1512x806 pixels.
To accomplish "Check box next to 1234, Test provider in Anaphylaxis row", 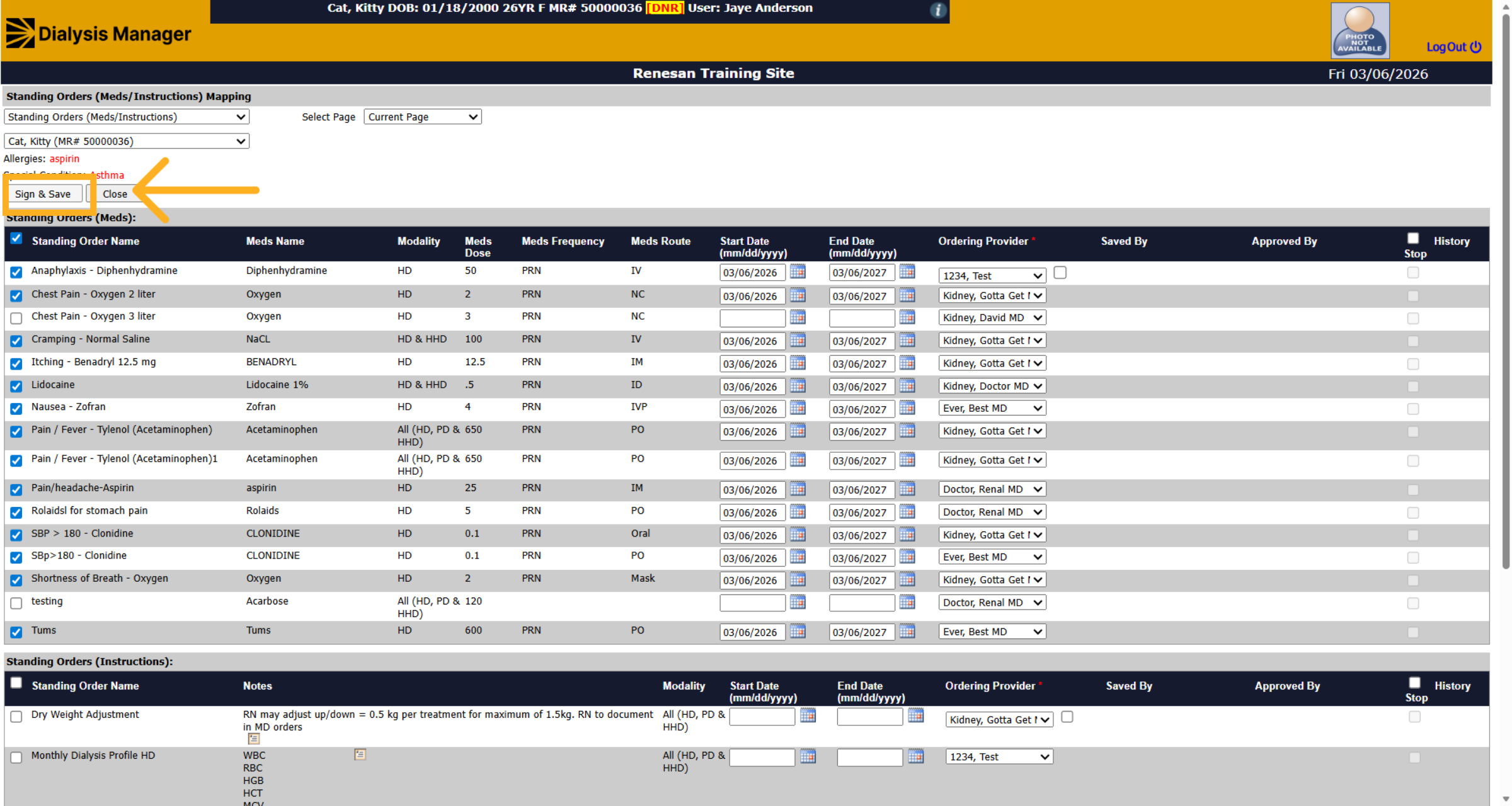I will (x=1060, y=273).
